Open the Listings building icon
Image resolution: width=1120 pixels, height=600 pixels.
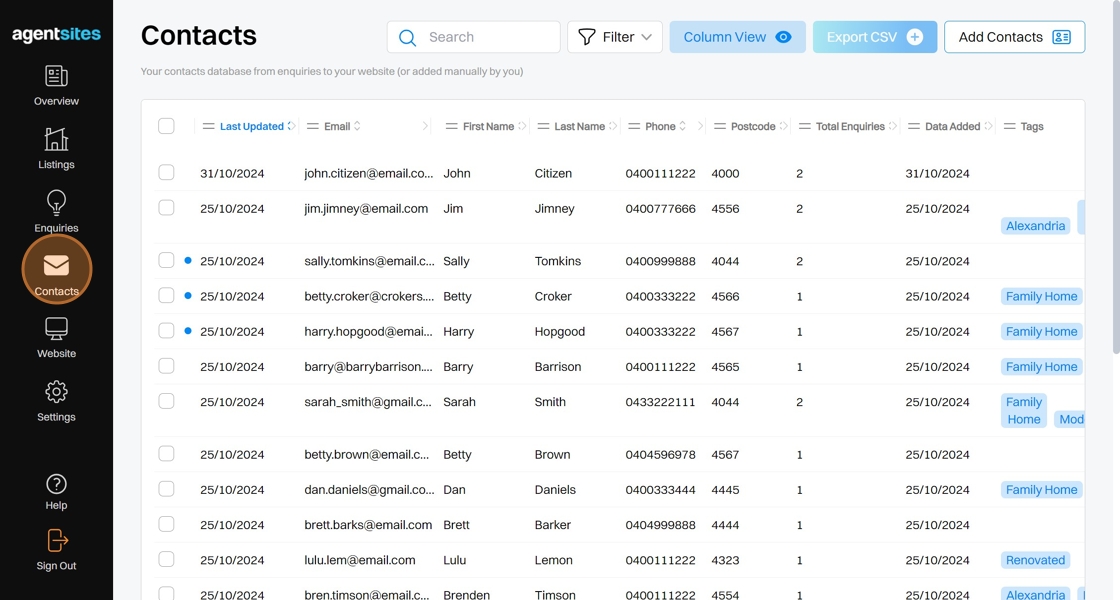click(x=56, y=139)
